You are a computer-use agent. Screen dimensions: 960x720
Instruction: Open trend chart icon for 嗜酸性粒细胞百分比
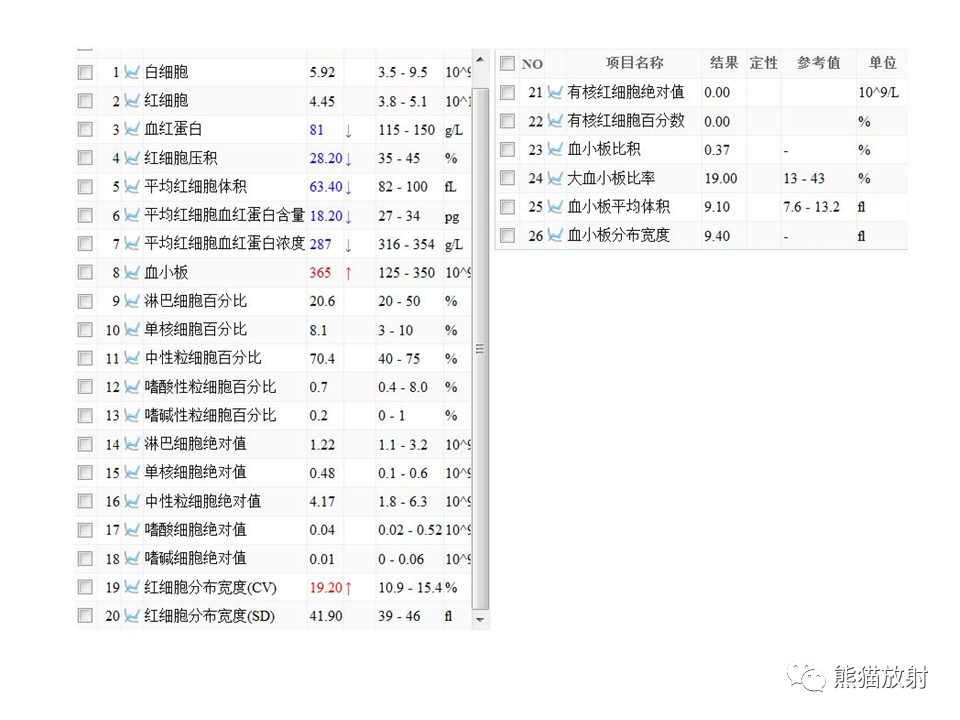point(132,387)
